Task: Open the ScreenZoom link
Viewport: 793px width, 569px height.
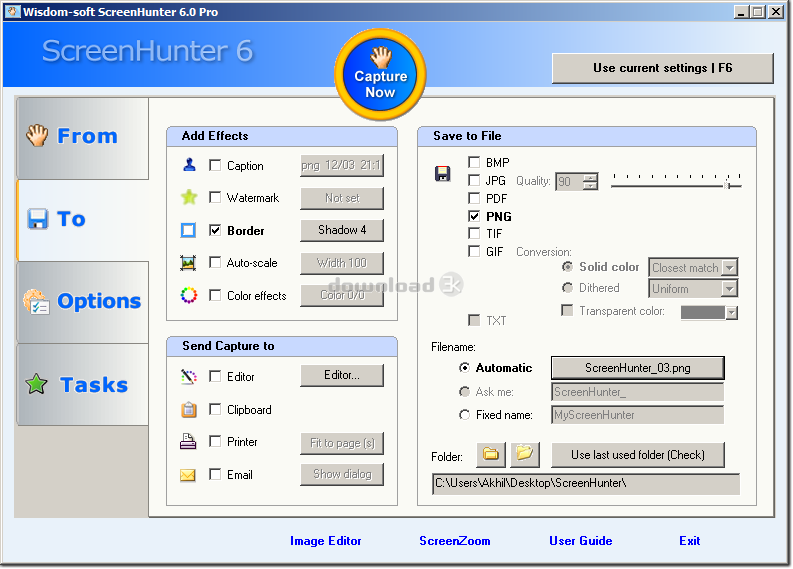Action: click(x=455, y=541)
